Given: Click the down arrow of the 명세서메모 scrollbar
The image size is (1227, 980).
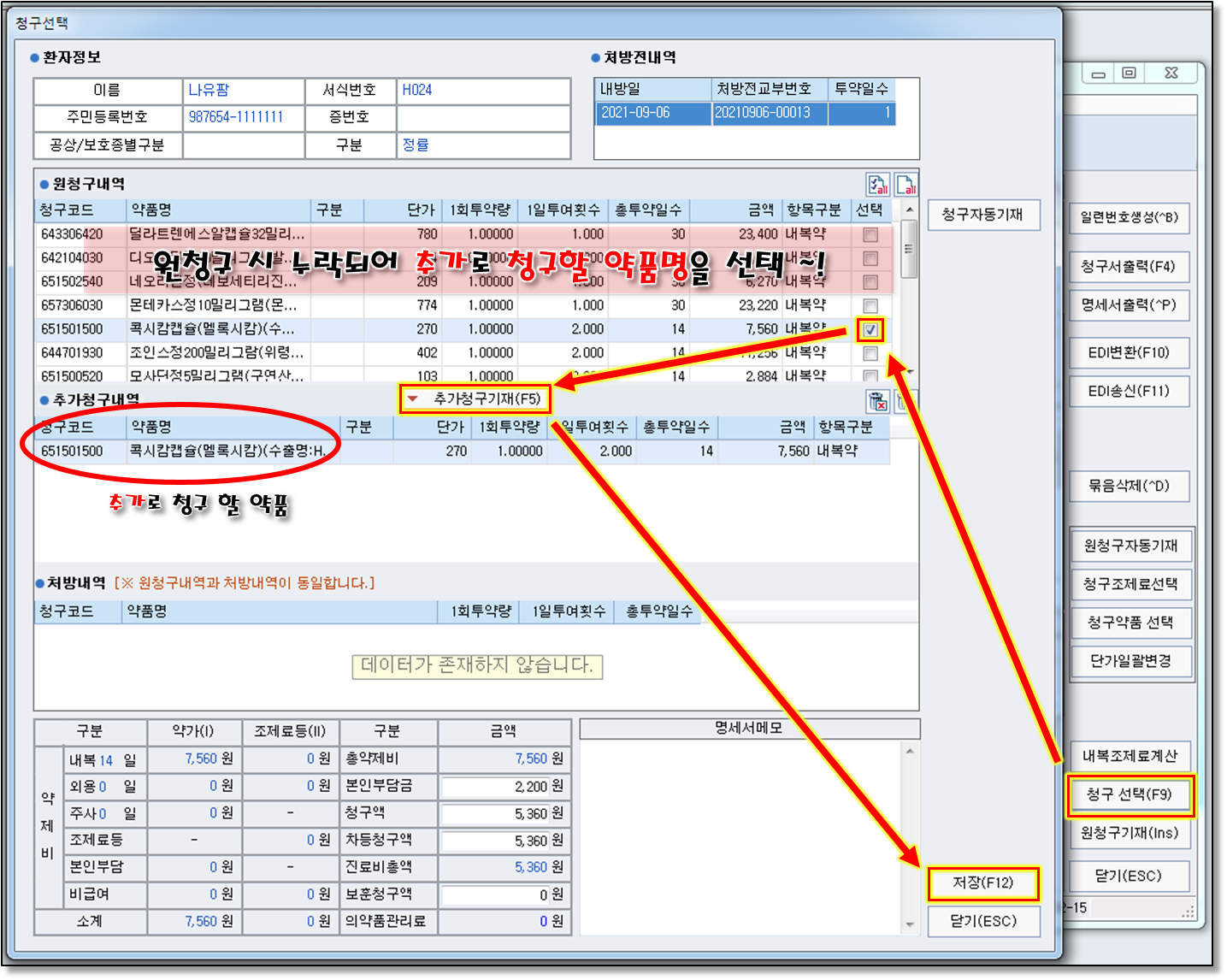Looking at the screenshot, I should 910,924.
